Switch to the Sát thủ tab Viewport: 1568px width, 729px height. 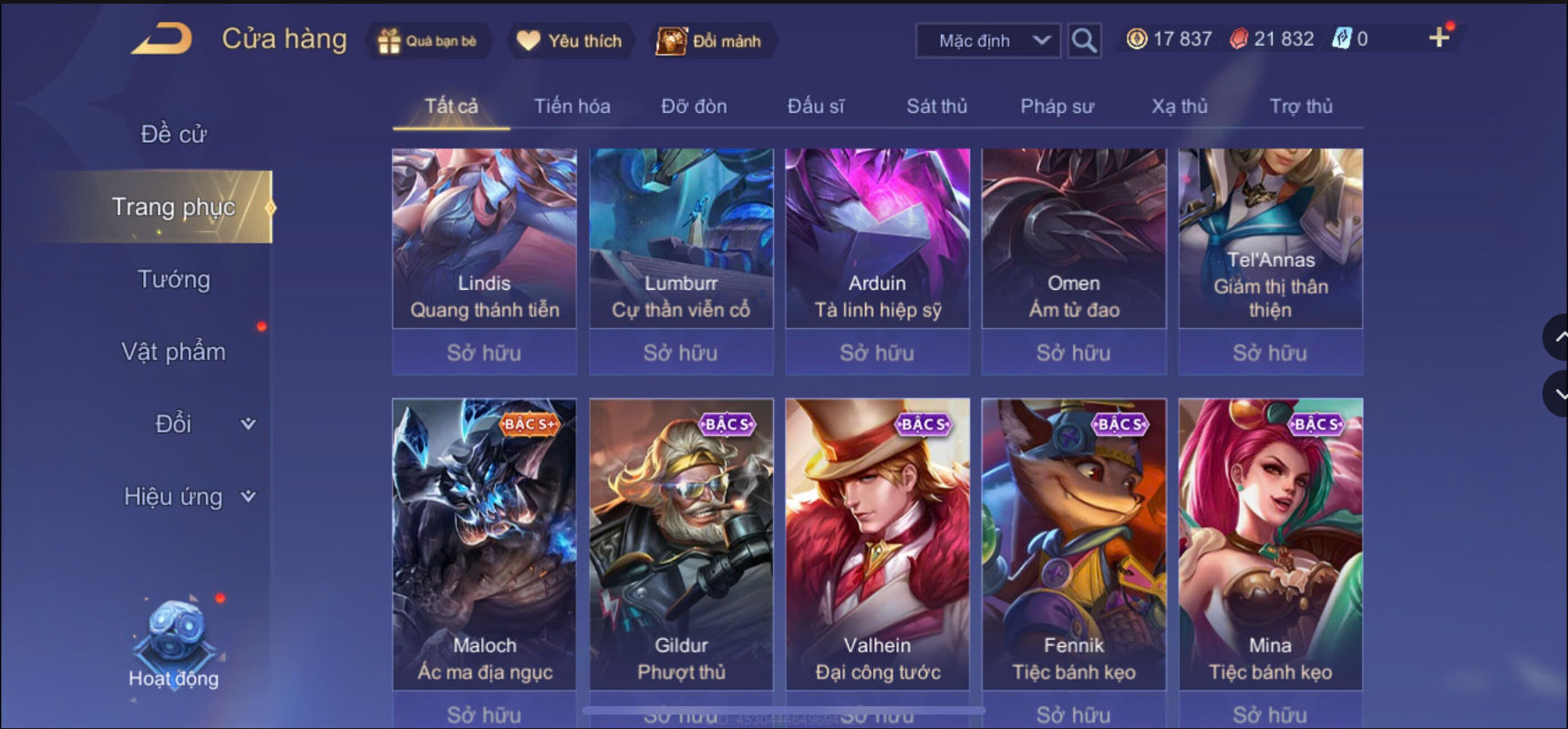tap(936, 107)
